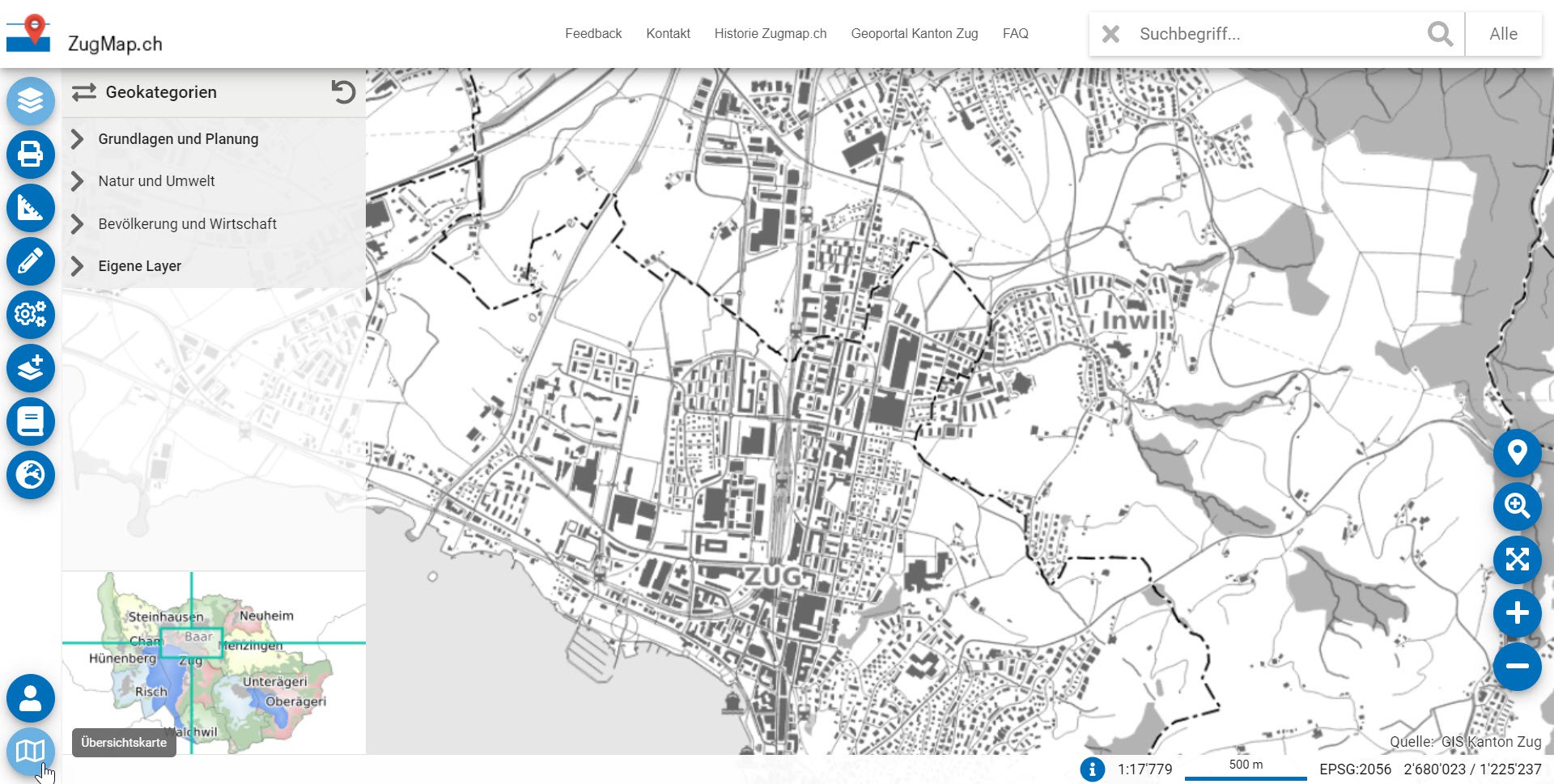Zoom out with the minus button
Viewport: 1554px width, 784px height.
pos(1517,667)
